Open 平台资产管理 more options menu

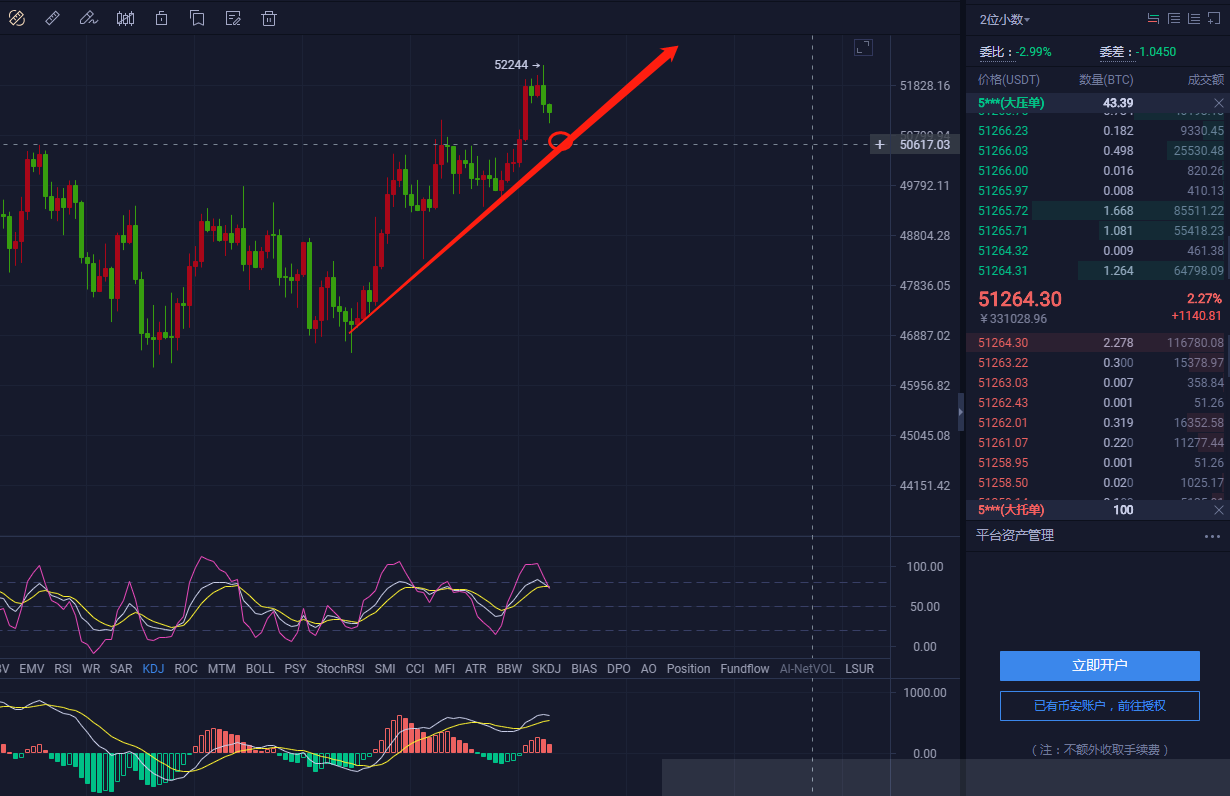tap(1212, 536)
